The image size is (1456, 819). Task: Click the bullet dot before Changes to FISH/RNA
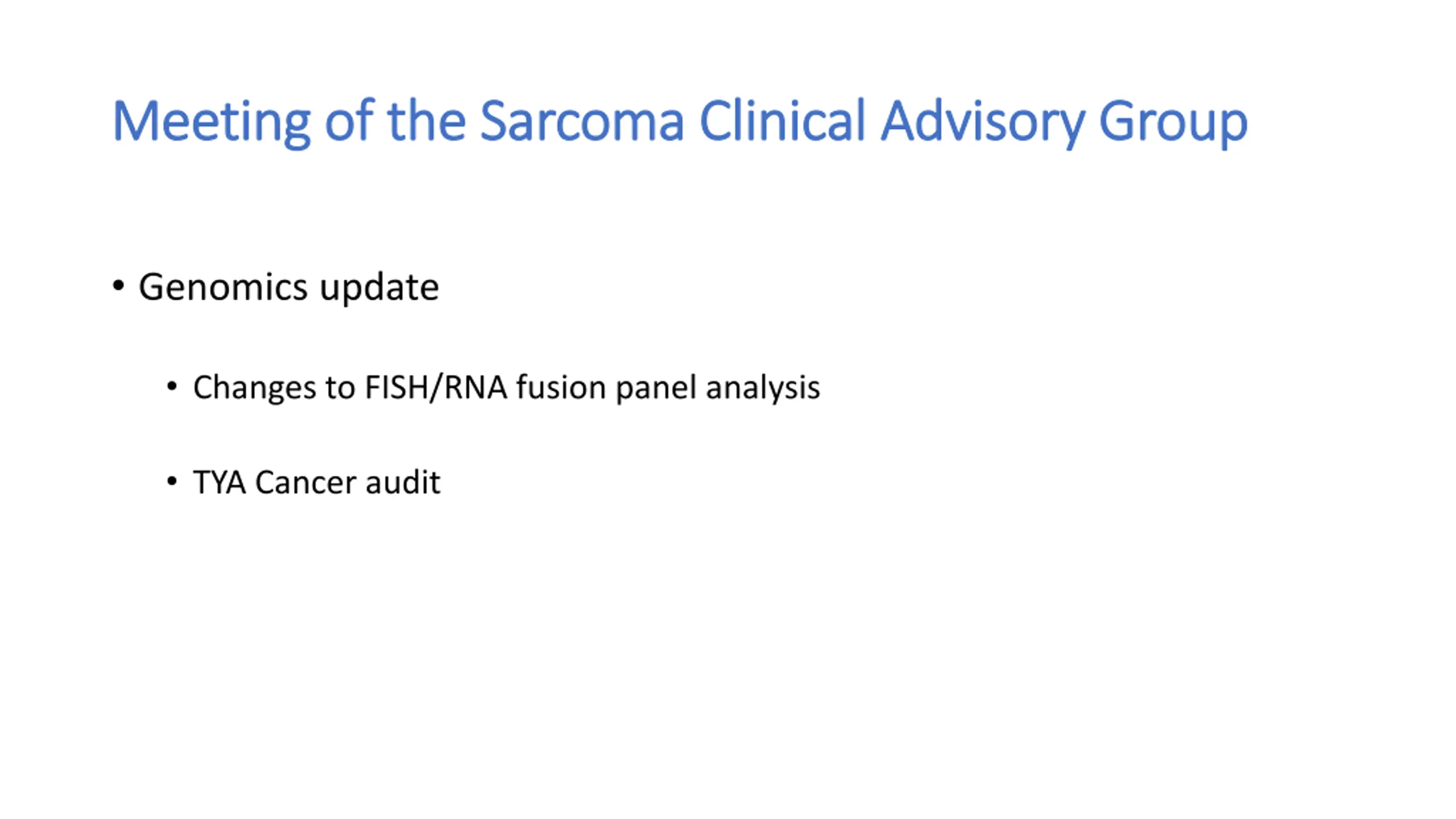point(172,387)
